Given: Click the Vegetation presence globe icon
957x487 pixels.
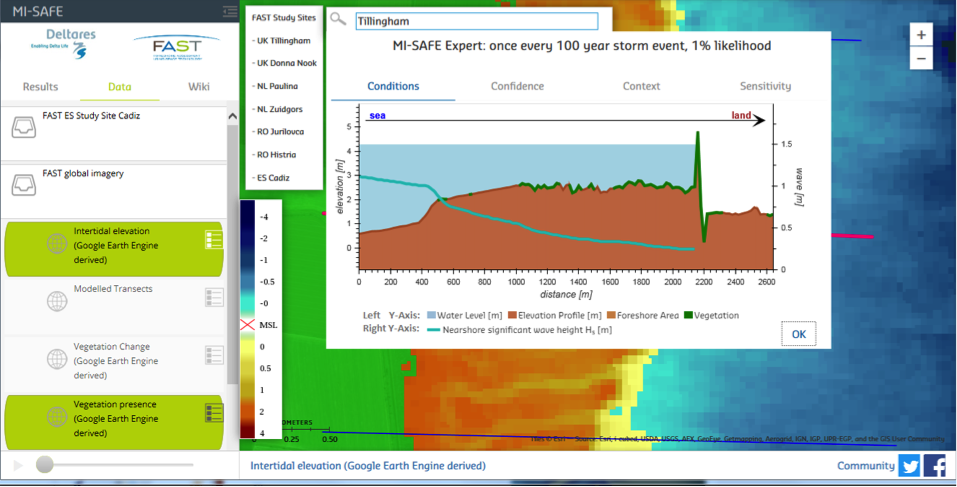Looking at the screenshot, I should tap(57, 417).
